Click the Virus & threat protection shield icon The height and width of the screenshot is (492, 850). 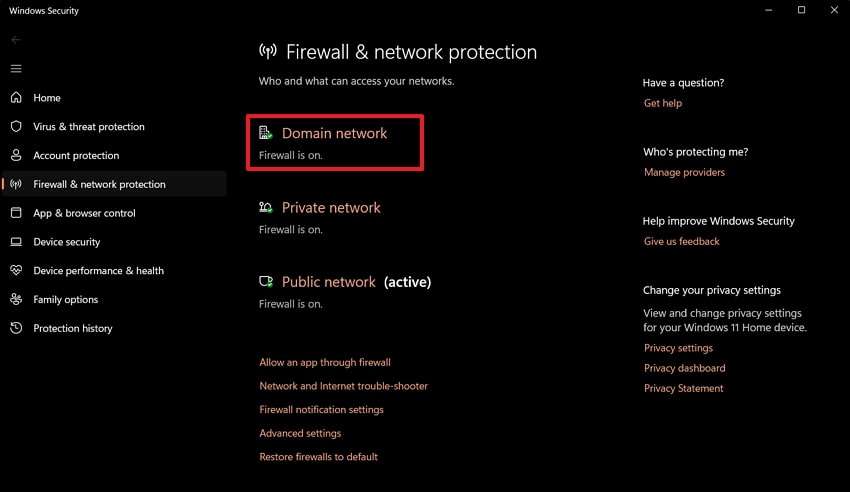[x=15, y=127]
